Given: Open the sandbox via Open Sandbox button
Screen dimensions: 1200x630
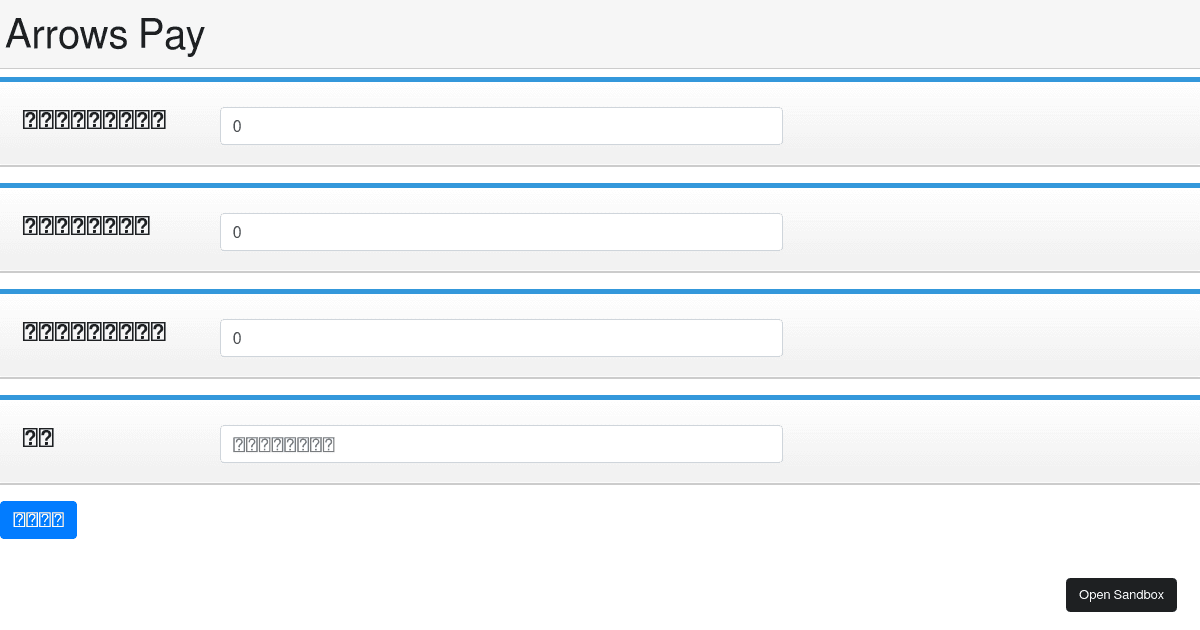Looking at the screenshot, I should (x=1121, y=594).
